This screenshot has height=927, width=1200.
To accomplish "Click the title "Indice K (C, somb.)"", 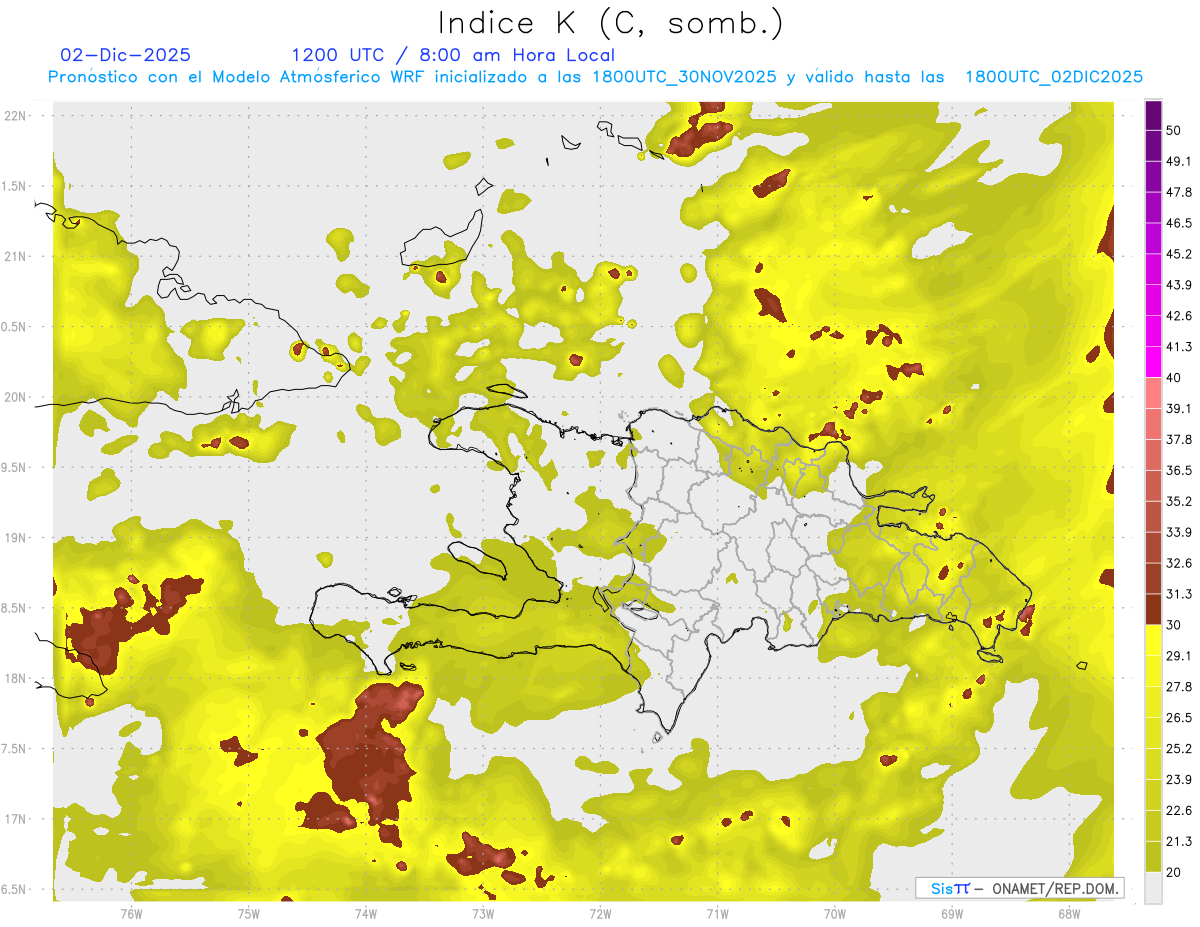I will [x=610, y=23].
